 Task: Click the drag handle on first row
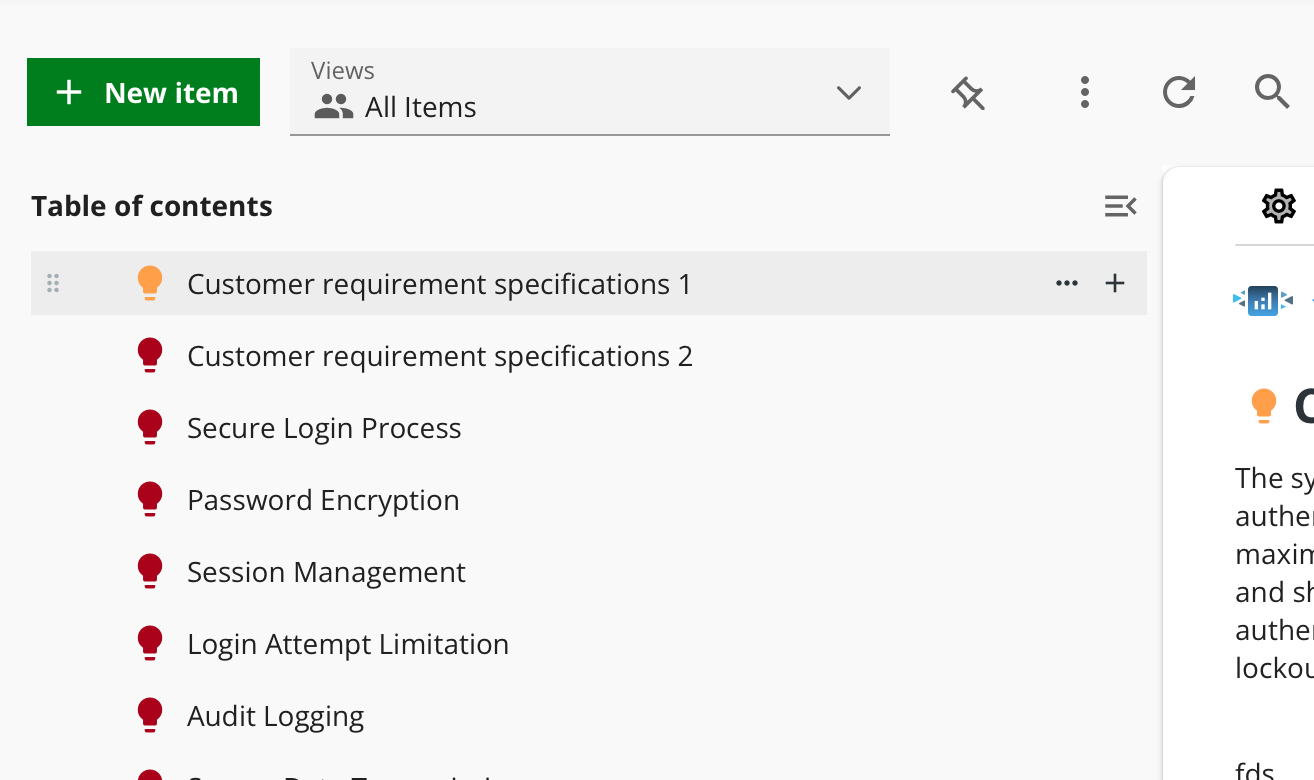pyautogui.click(x=53, y=284)
